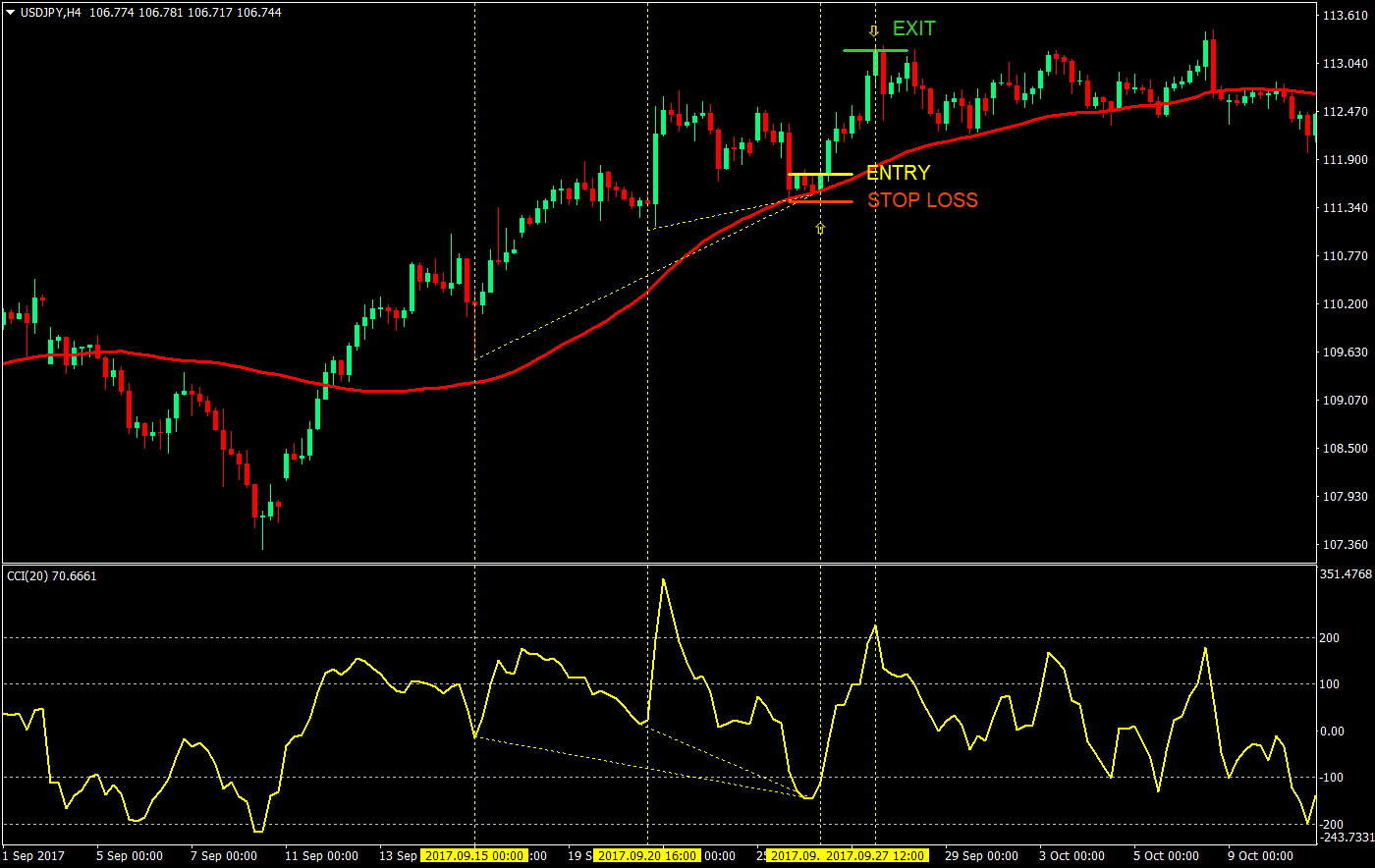Click the 113.610 value on the price scale
1375x868 pixels.
point(1346,16)
